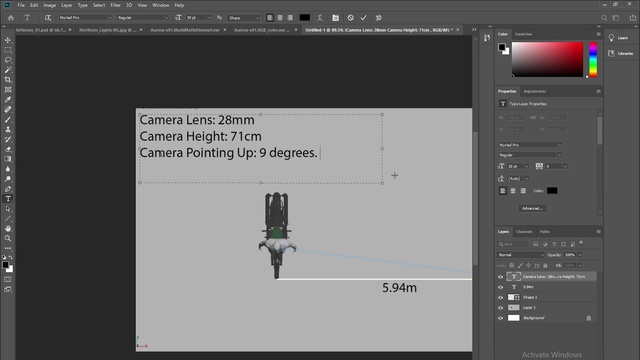Select the Crop tool
This screenshot has width=640, height=360.
[x=8, y=80]
